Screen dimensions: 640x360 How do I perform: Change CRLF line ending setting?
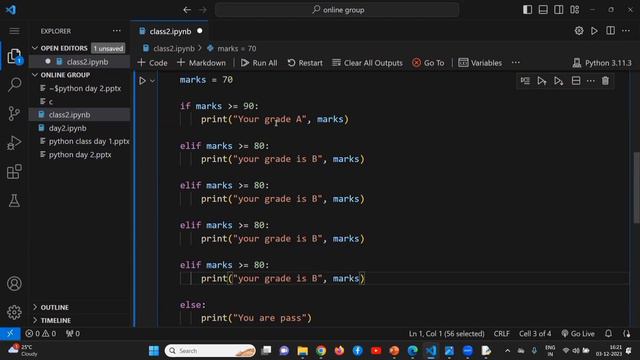502,334
